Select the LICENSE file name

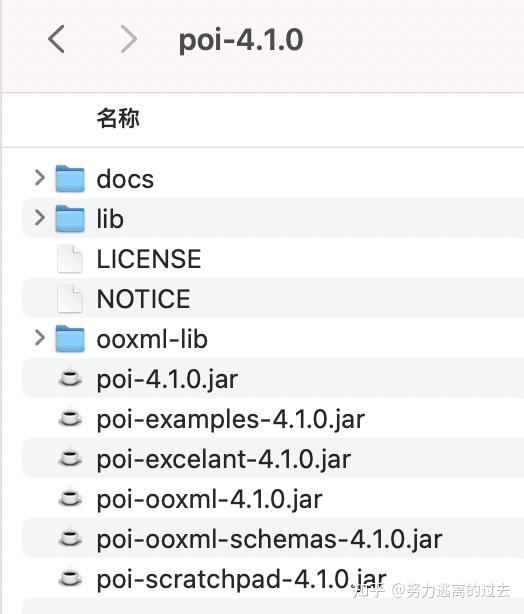pyautogui.click(x=149, y=259)
